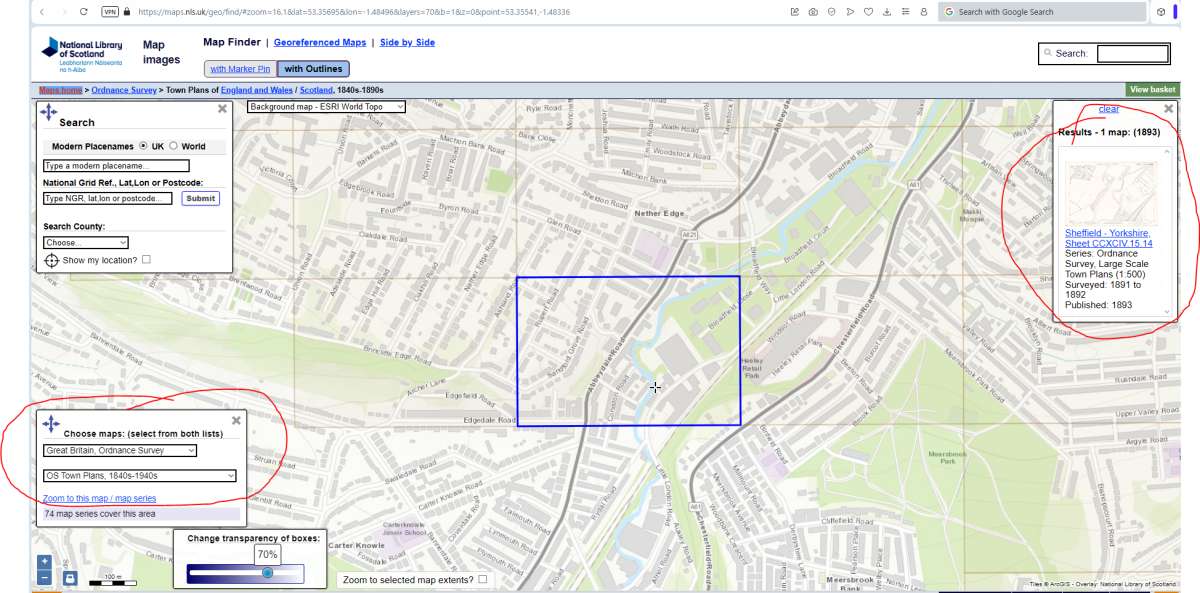Enable Zoom to selected map extents checkbox
Screen dimensions: 1200x593
(483, 579)
